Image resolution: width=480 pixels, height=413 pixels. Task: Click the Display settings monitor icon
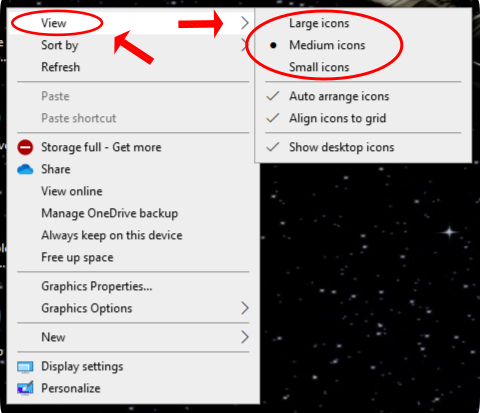click(25, 367)
